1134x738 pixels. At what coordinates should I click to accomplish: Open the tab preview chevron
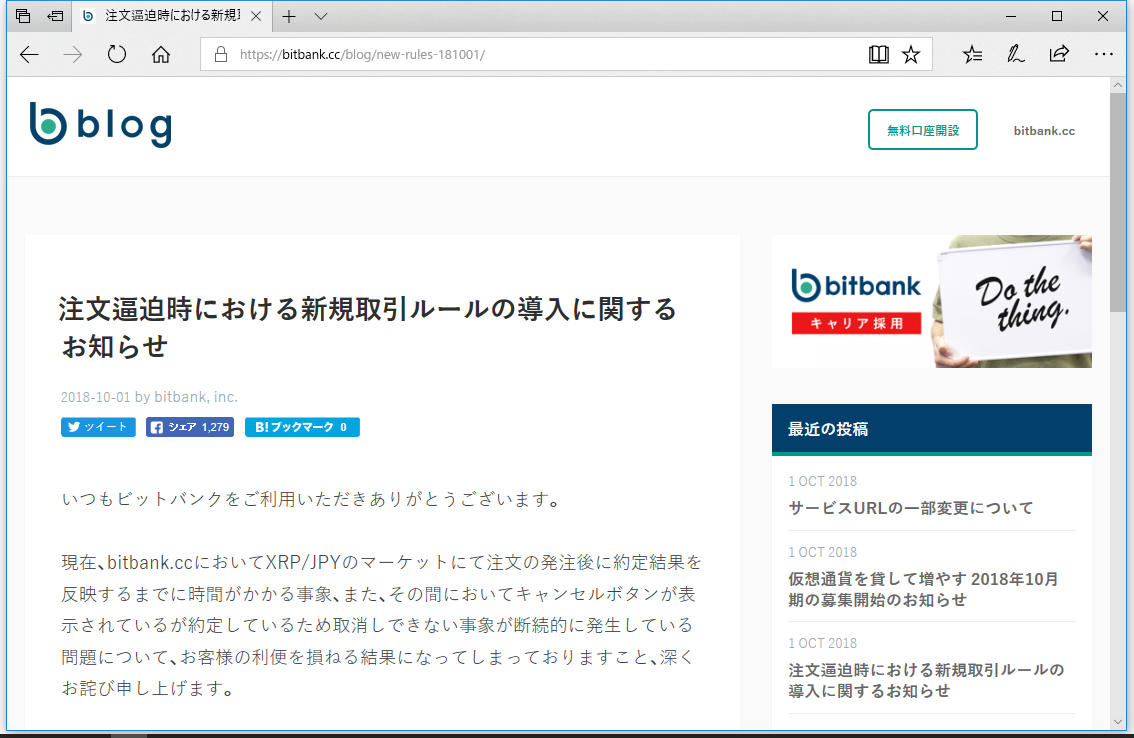click(x=319, y=16)
